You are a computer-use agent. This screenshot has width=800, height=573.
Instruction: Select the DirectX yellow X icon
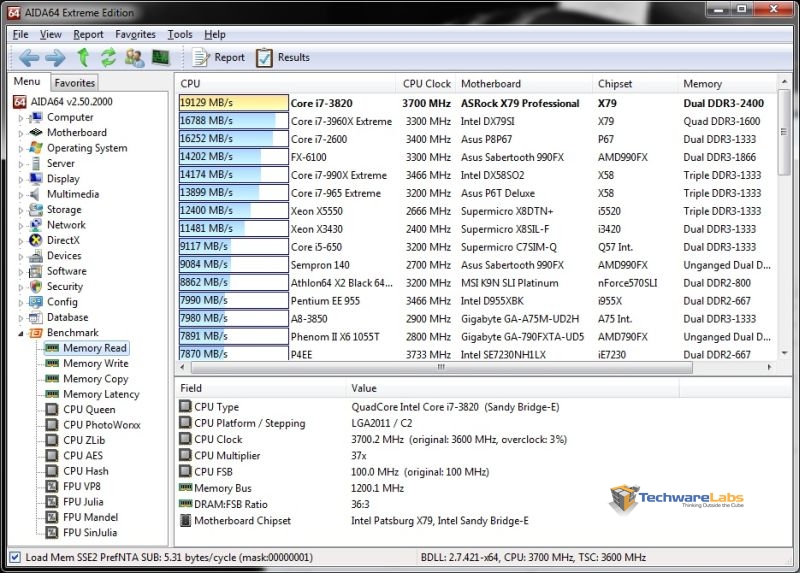click(x=36, y=240)
